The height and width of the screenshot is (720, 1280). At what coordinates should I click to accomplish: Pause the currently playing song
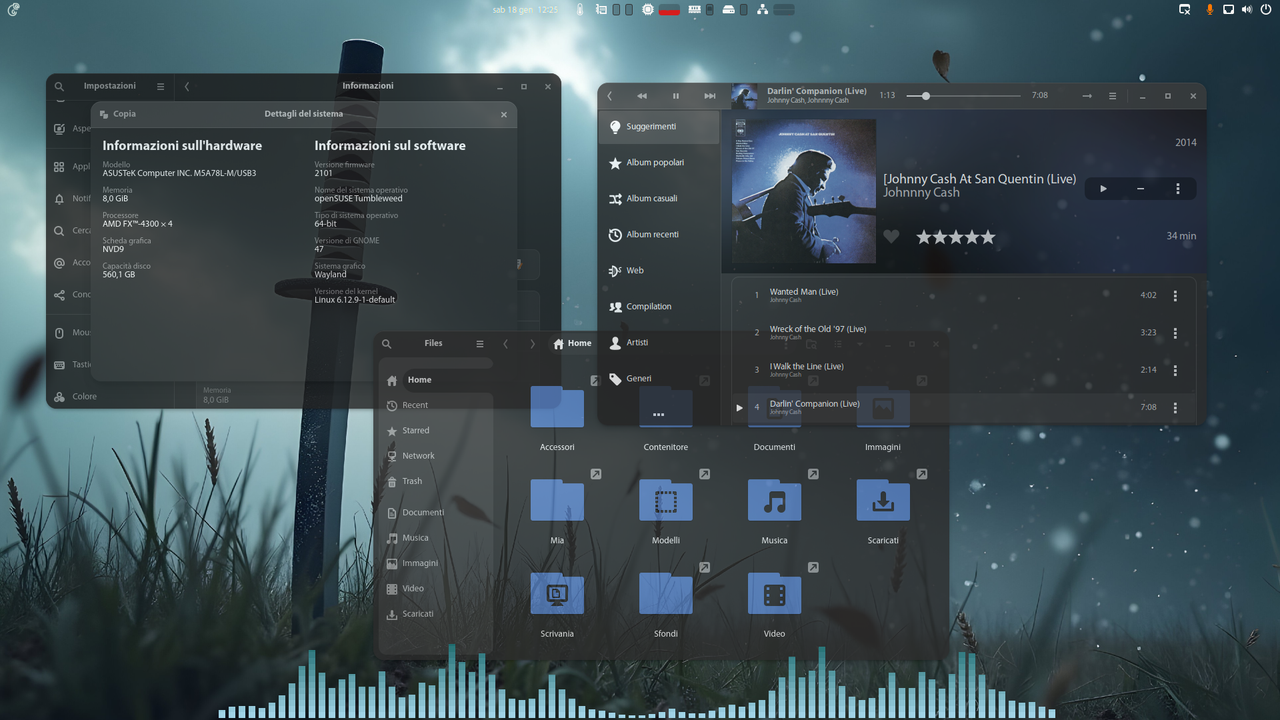(675, 96)
